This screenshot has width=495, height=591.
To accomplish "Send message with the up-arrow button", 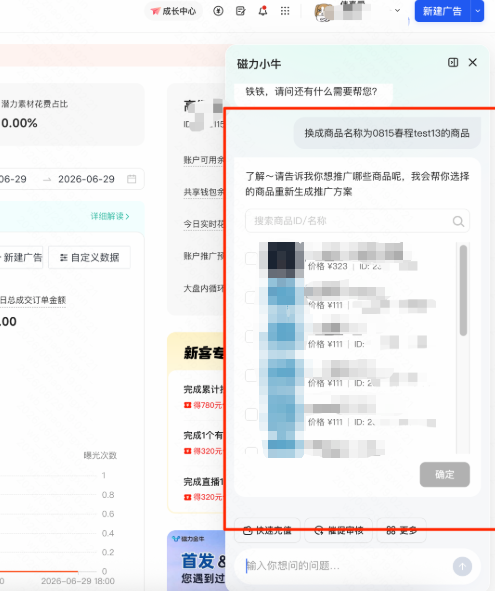I will point(462,566).
